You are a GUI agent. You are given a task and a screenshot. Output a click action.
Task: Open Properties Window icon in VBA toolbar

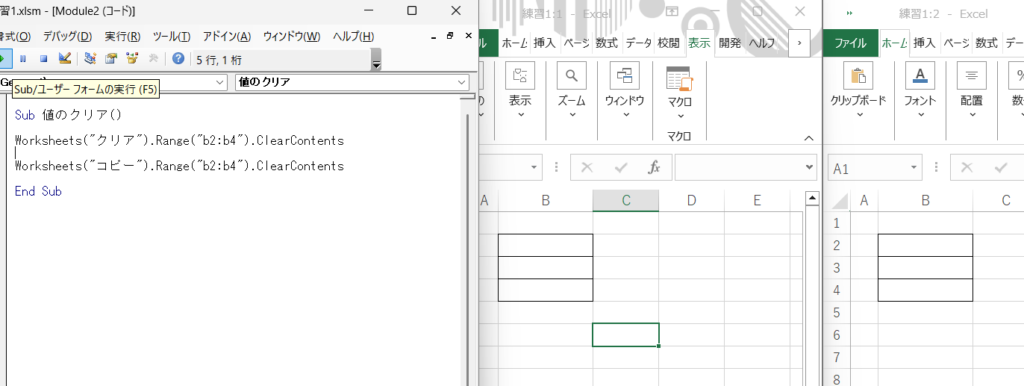pos(111,59)
